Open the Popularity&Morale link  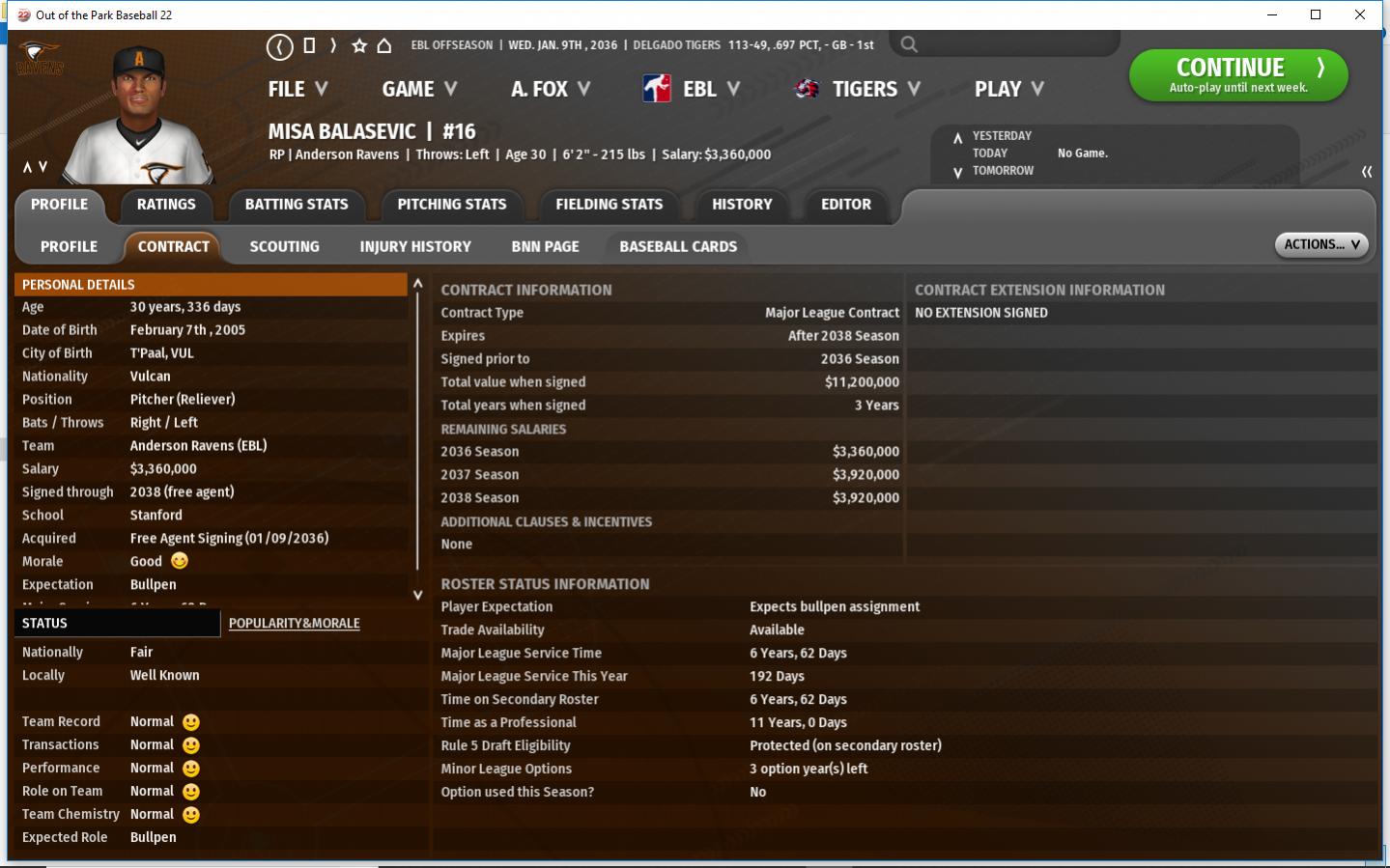point(294,624)
